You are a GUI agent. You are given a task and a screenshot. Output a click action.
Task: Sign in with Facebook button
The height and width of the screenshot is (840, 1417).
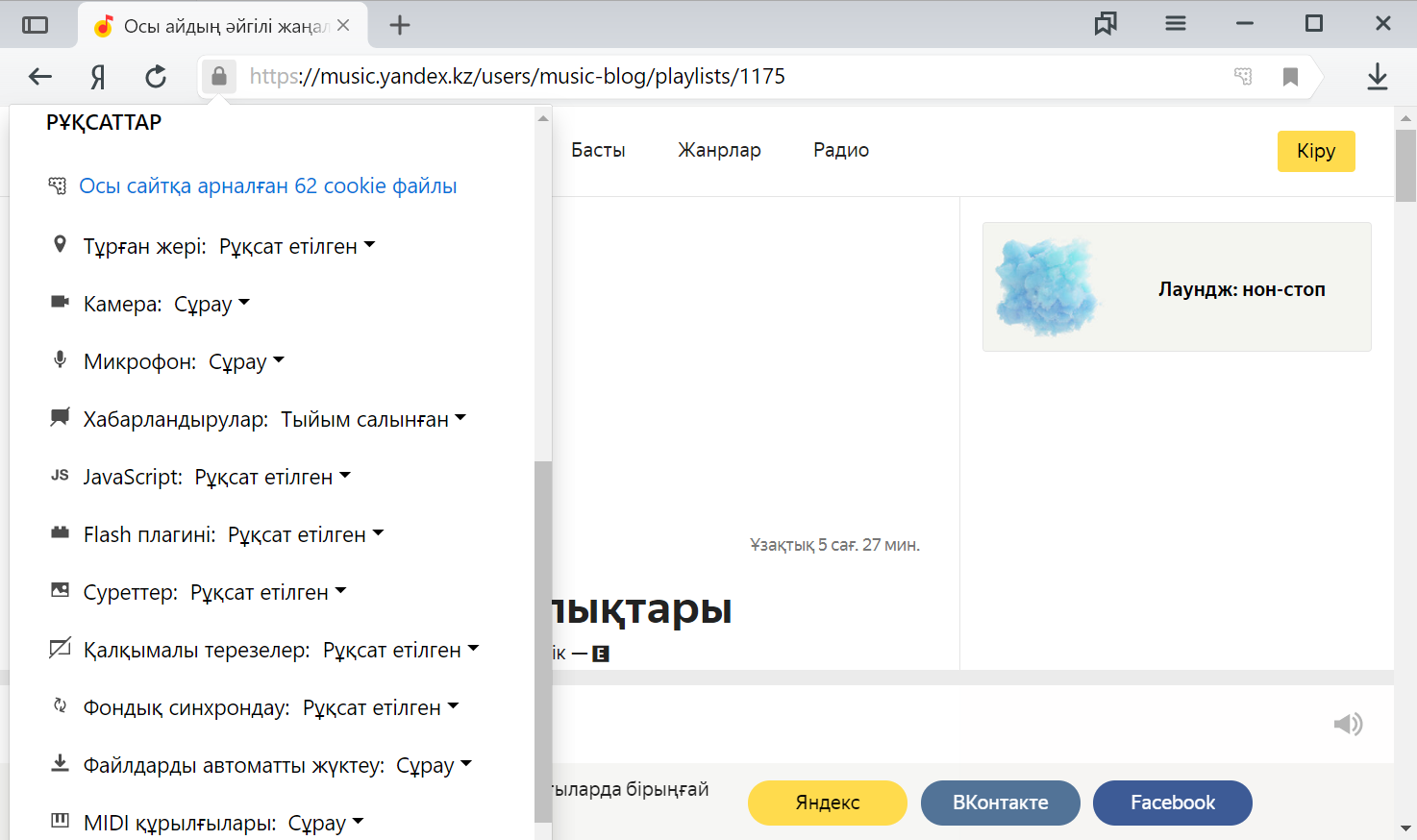click(x=1173, y=803)
